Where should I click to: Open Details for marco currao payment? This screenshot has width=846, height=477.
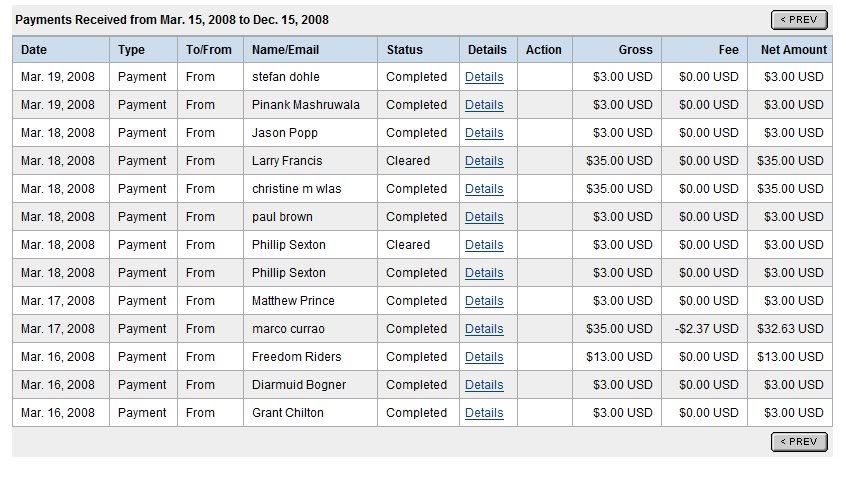point(484,329)
